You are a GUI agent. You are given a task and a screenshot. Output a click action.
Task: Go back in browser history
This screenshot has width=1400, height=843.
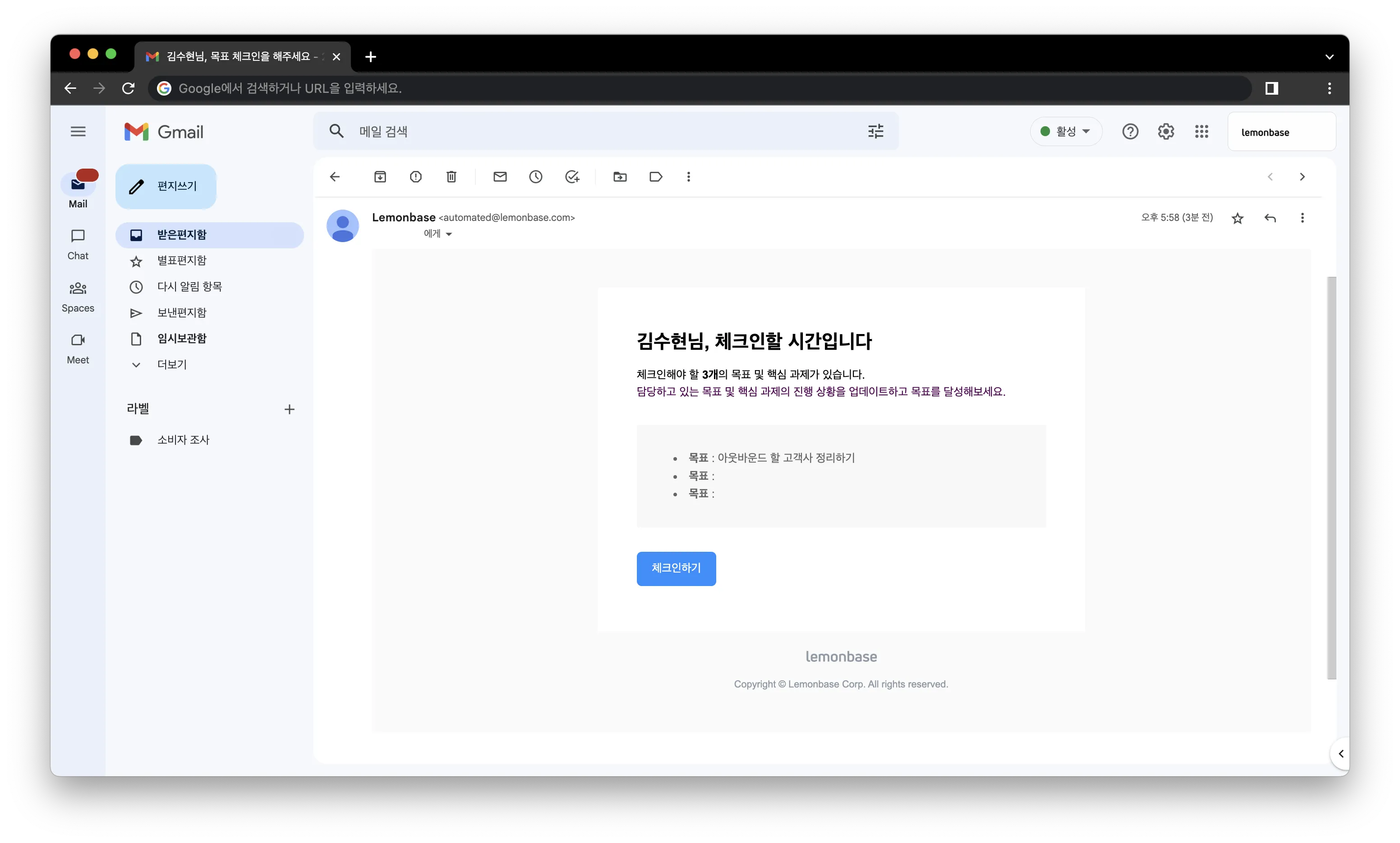pyautogui.click(x=70, y=88)
